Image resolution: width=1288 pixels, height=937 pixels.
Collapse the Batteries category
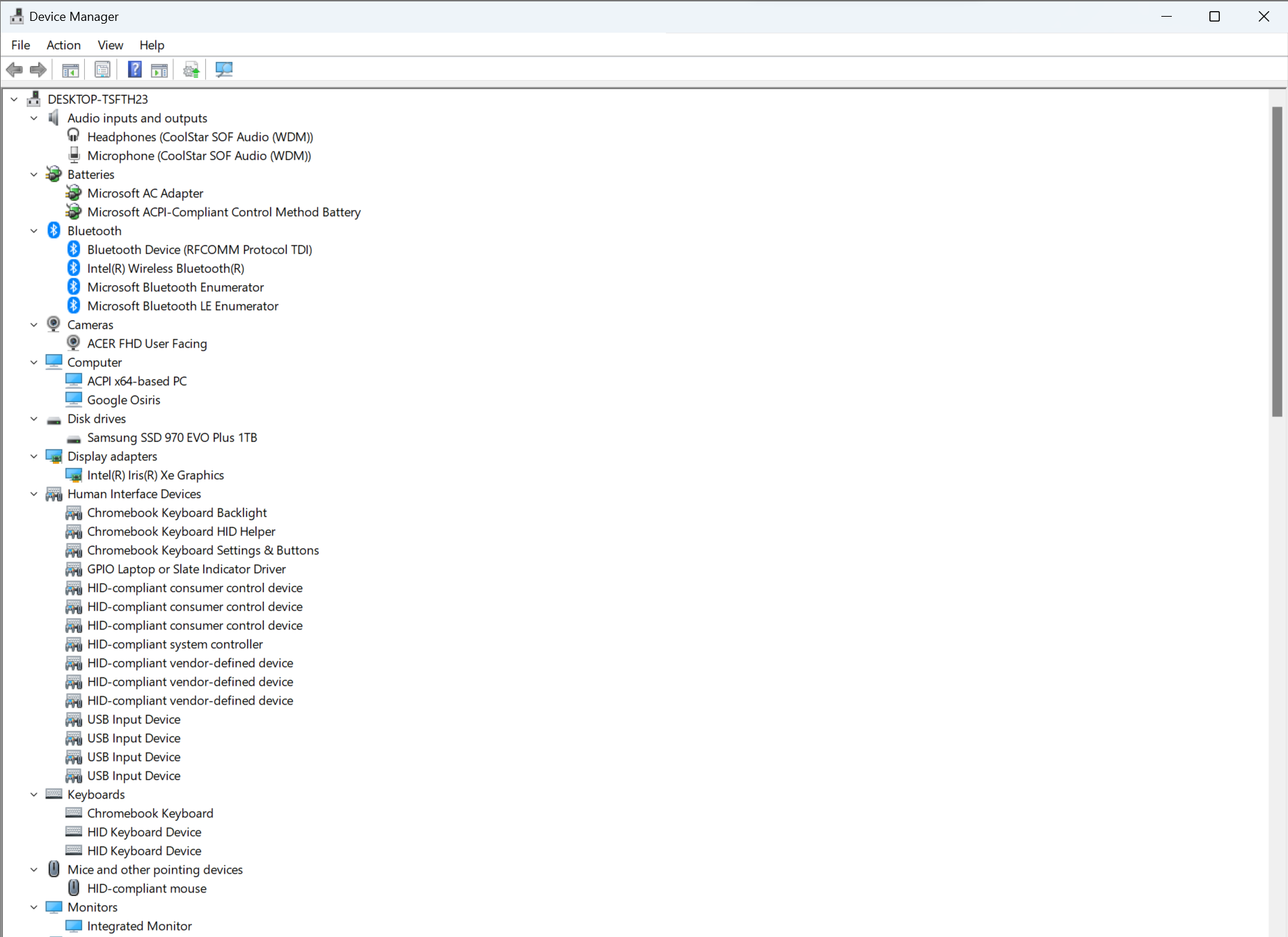(34, 175)
